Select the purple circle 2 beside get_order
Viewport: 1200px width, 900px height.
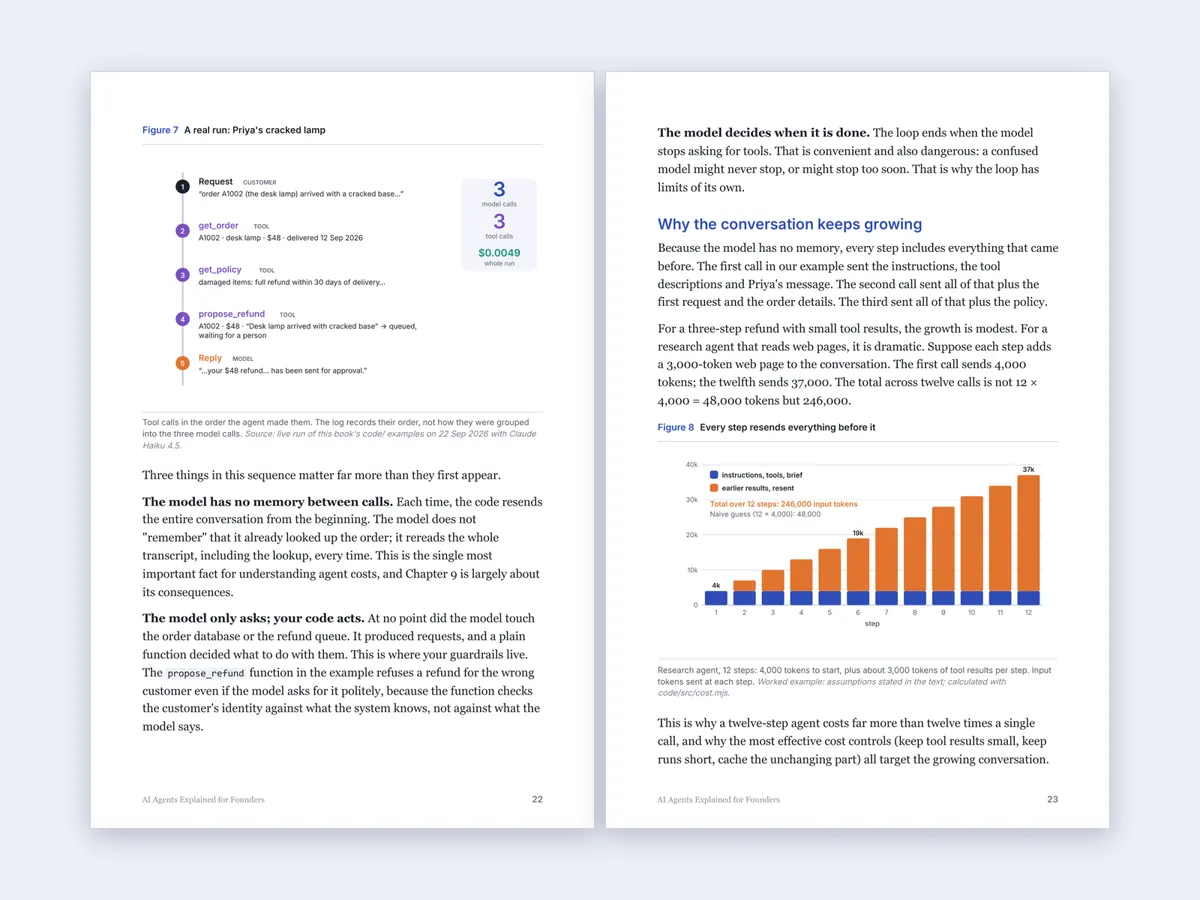click(182, 230)
